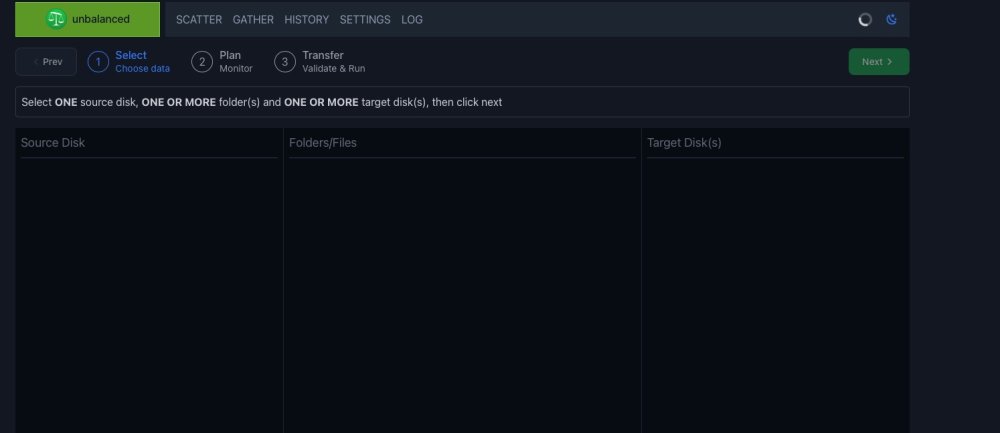
Task: Click the Target Disk(s) panel header
Action: 684,143
